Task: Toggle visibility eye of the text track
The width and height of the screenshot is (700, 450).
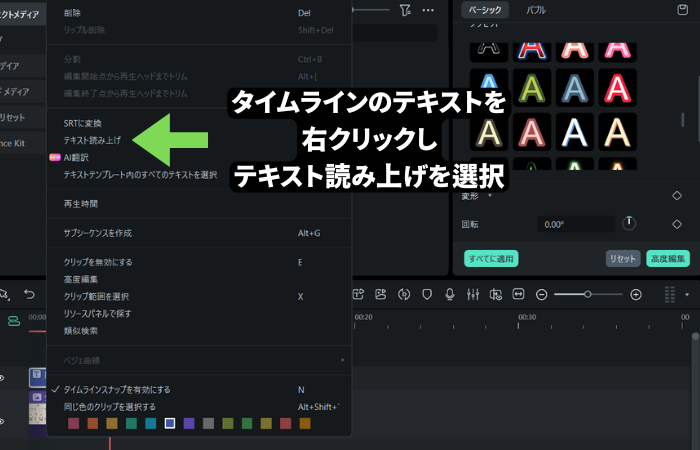Action: pyautogui.click(x=3, y=378)
